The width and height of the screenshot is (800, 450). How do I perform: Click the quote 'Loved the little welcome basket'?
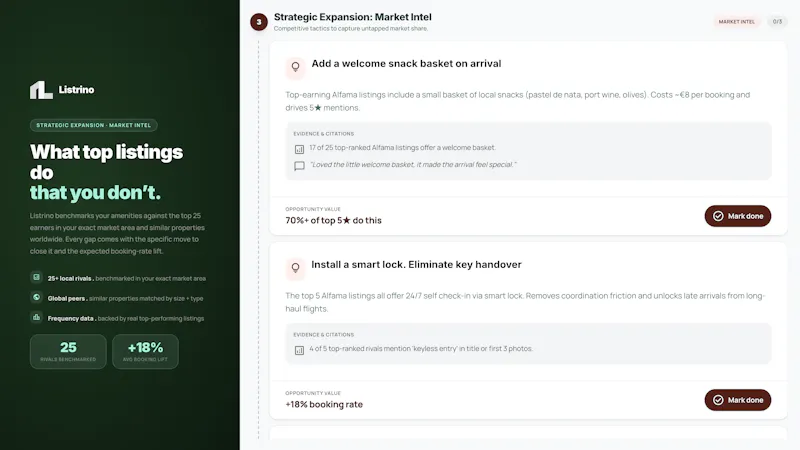coord(413,165)
